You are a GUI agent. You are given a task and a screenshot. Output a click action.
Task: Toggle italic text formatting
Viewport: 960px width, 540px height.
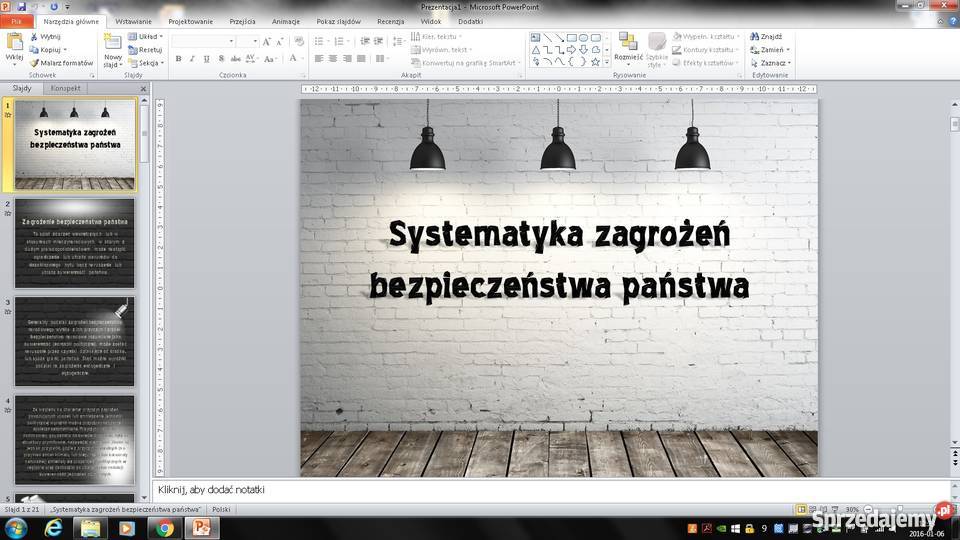pos(192,59)
